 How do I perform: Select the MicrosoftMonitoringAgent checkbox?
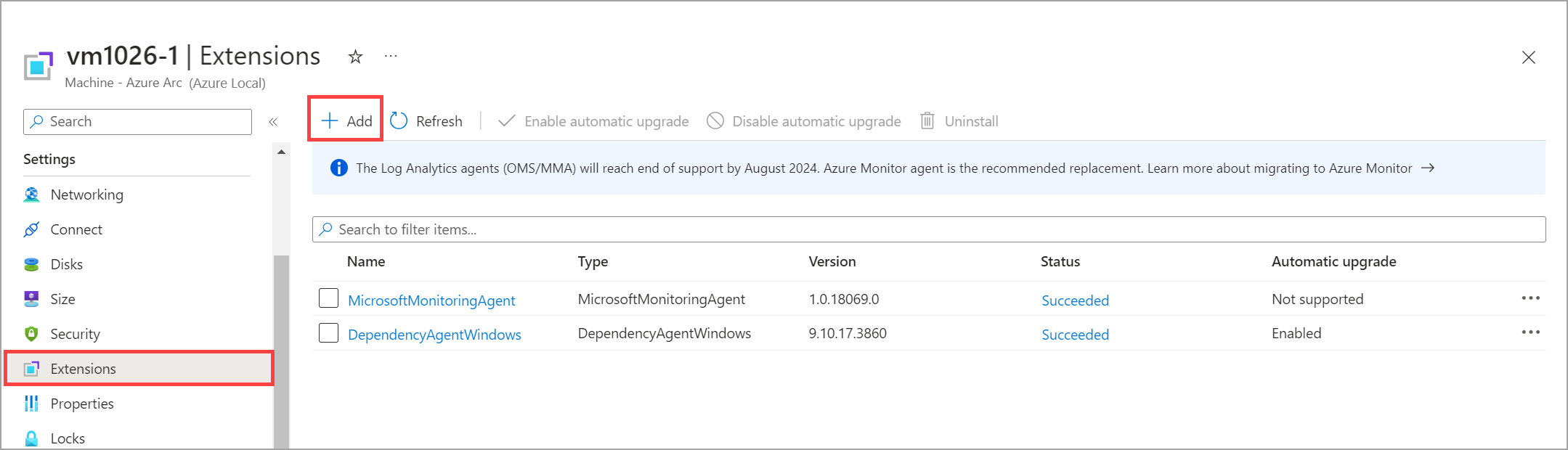329,298
